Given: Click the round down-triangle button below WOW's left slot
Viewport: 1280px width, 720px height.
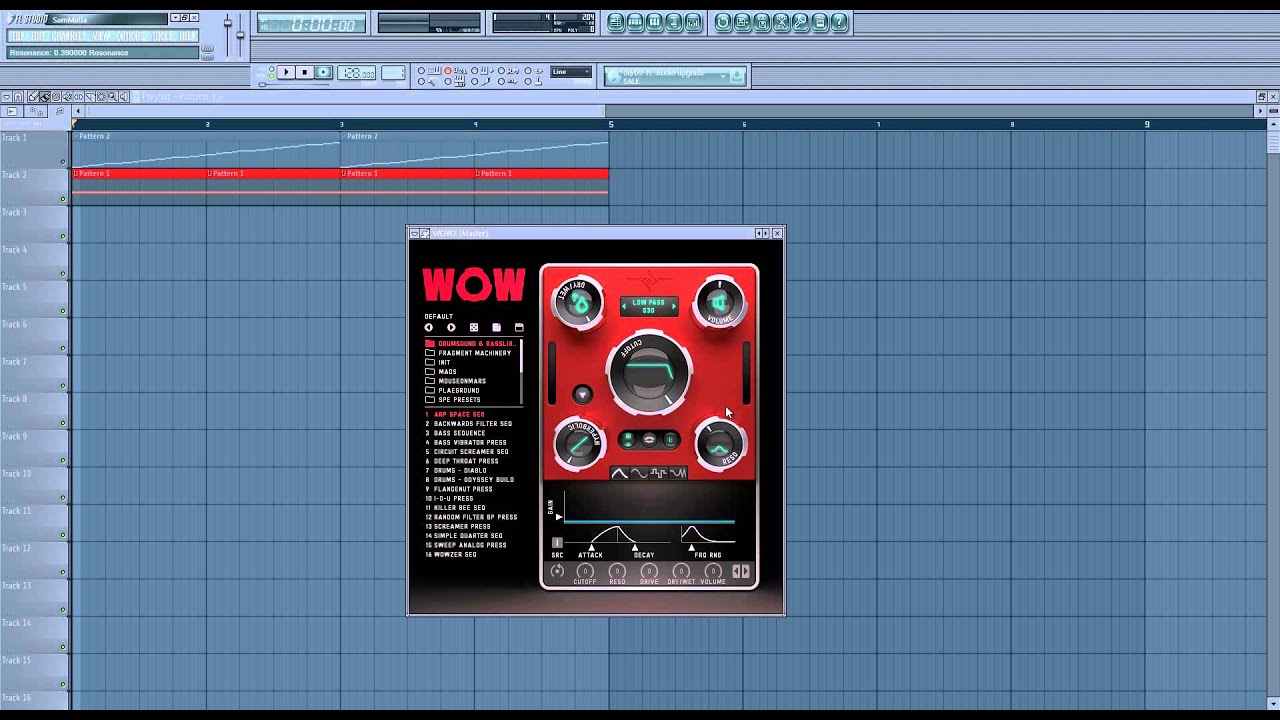Looking at the screenshot, I should tap(582, 395).
